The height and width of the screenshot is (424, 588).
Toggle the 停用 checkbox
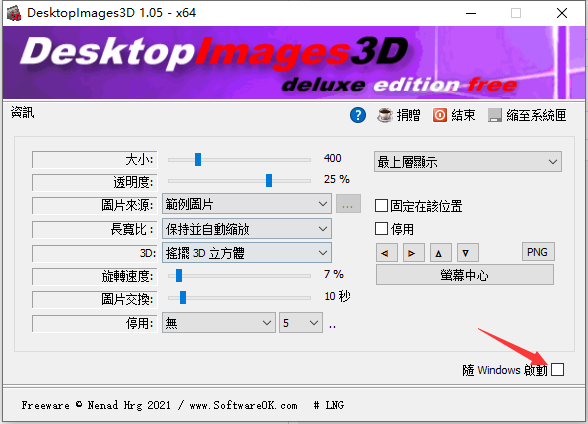[381, 228]
